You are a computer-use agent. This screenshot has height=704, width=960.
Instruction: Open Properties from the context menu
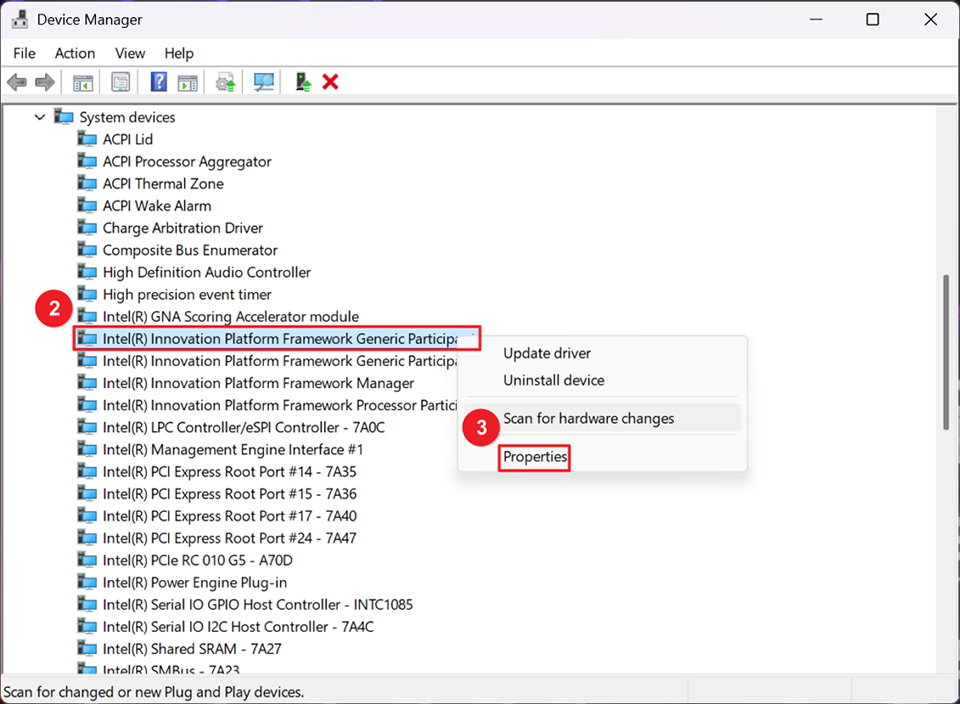[534, 457]
